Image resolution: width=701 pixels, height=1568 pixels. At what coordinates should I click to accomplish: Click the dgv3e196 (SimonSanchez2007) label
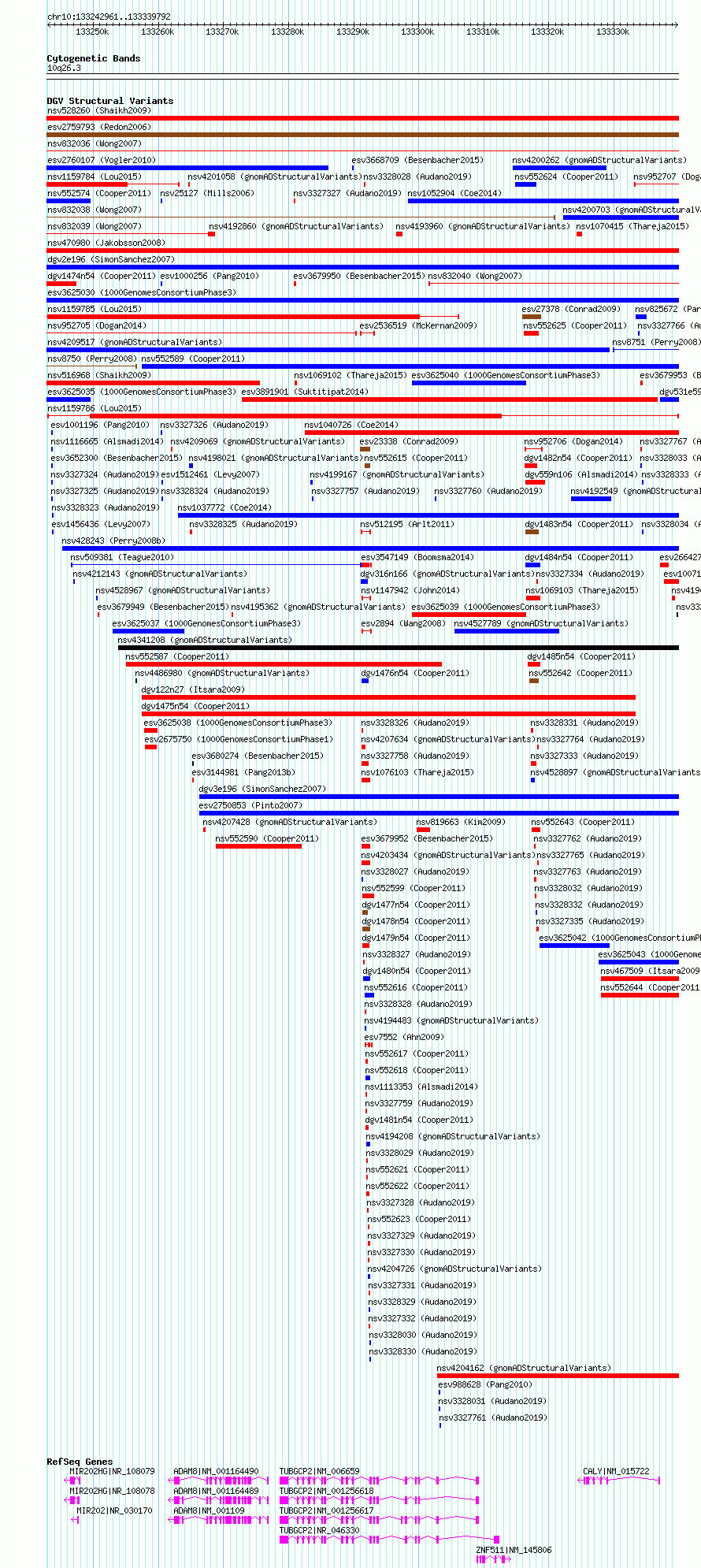click(x=262, y=789)
